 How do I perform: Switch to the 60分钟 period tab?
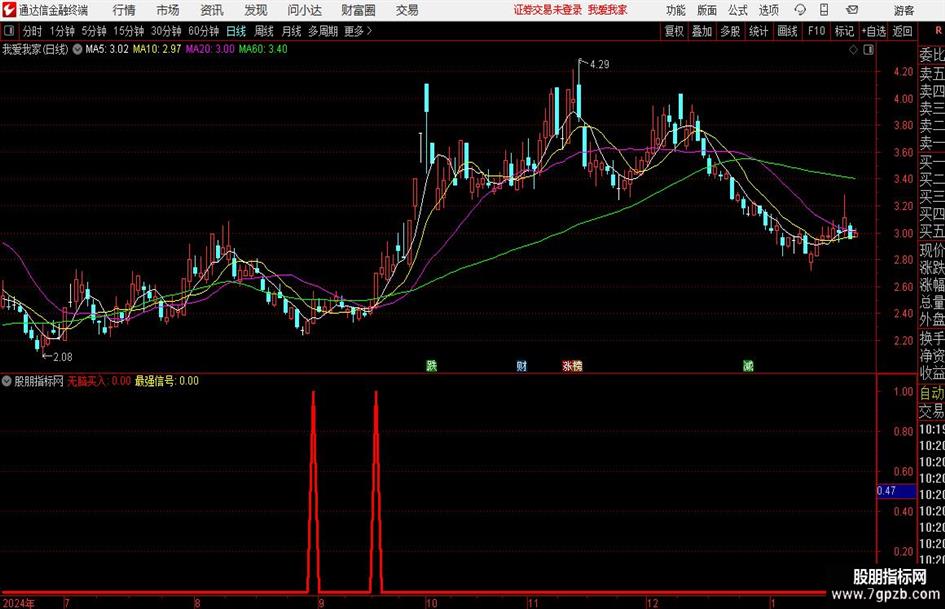(204, 31)
